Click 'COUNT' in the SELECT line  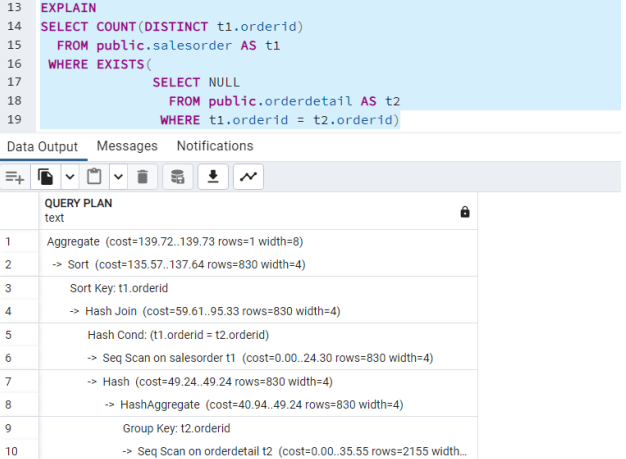[x=116, y=27]
